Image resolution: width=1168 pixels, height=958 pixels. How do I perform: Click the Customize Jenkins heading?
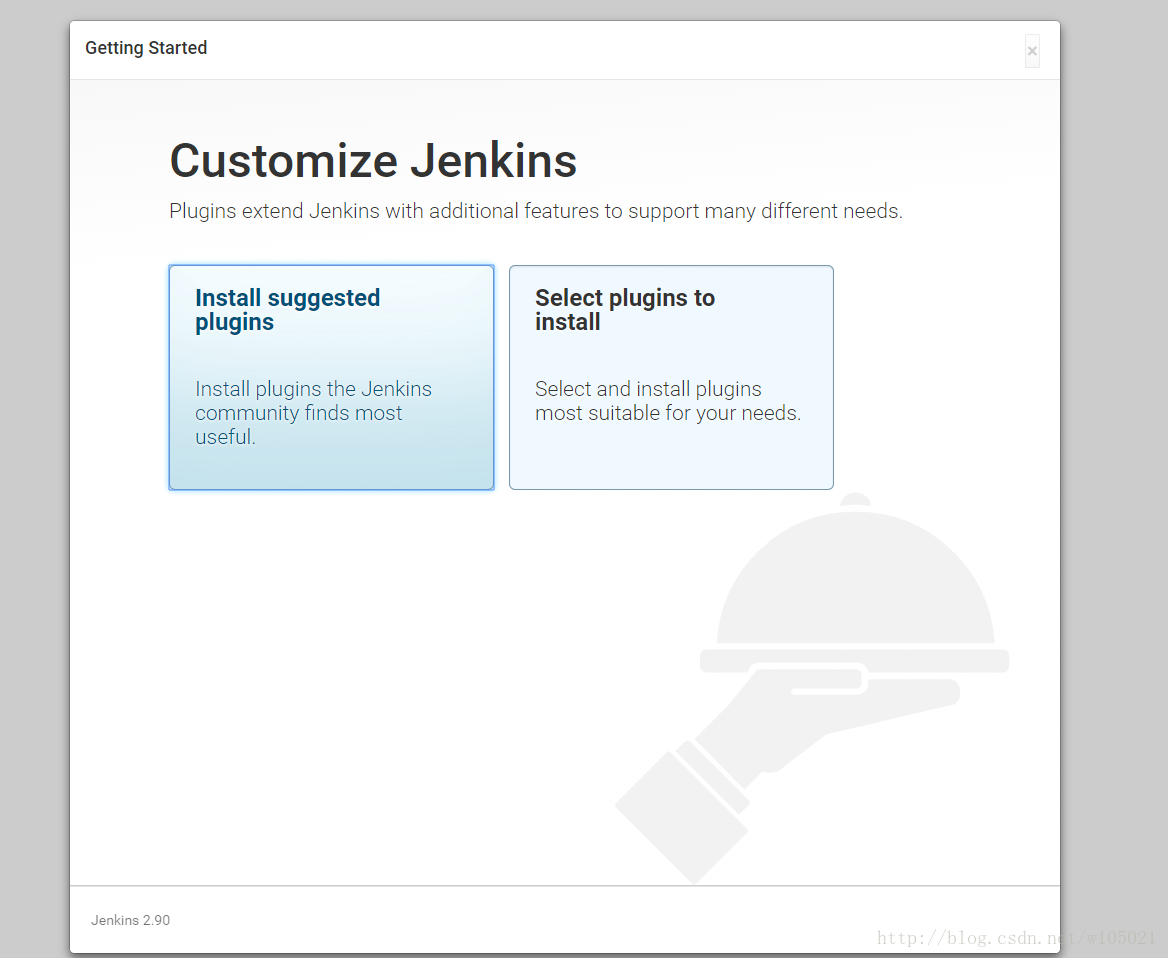point(373,161)
